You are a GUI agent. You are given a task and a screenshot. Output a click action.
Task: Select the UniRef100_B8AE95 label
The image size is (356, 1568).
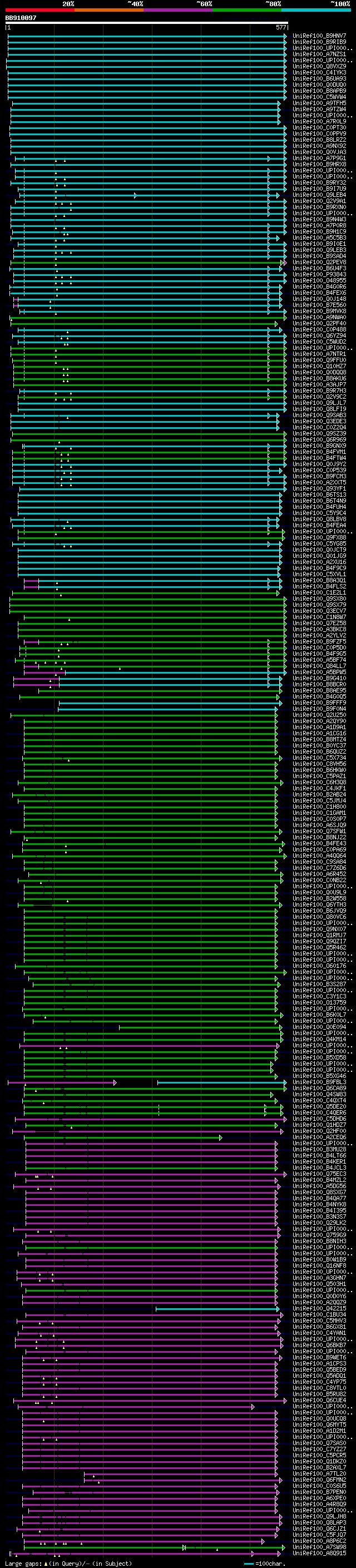[x=319, y=690]
